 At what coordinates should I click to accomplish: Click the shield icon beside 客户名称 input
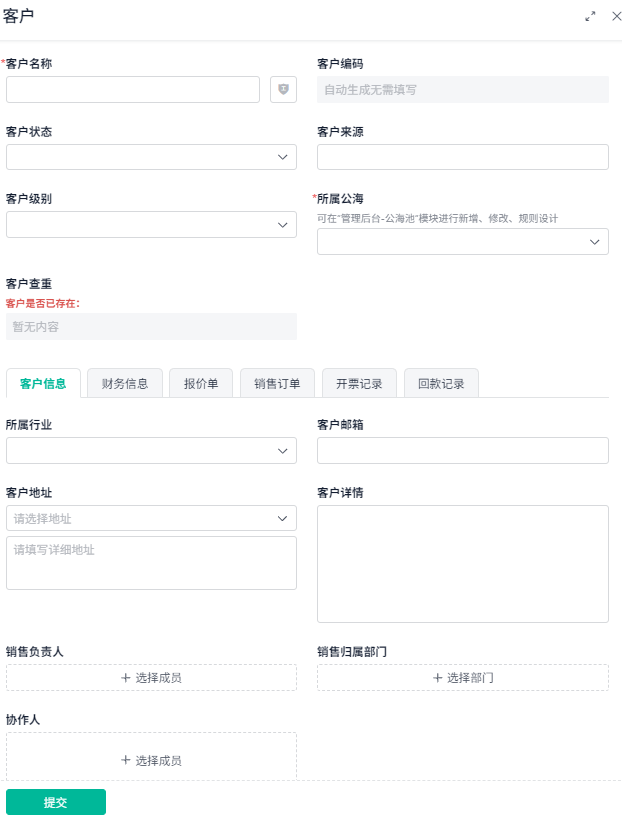281,89
